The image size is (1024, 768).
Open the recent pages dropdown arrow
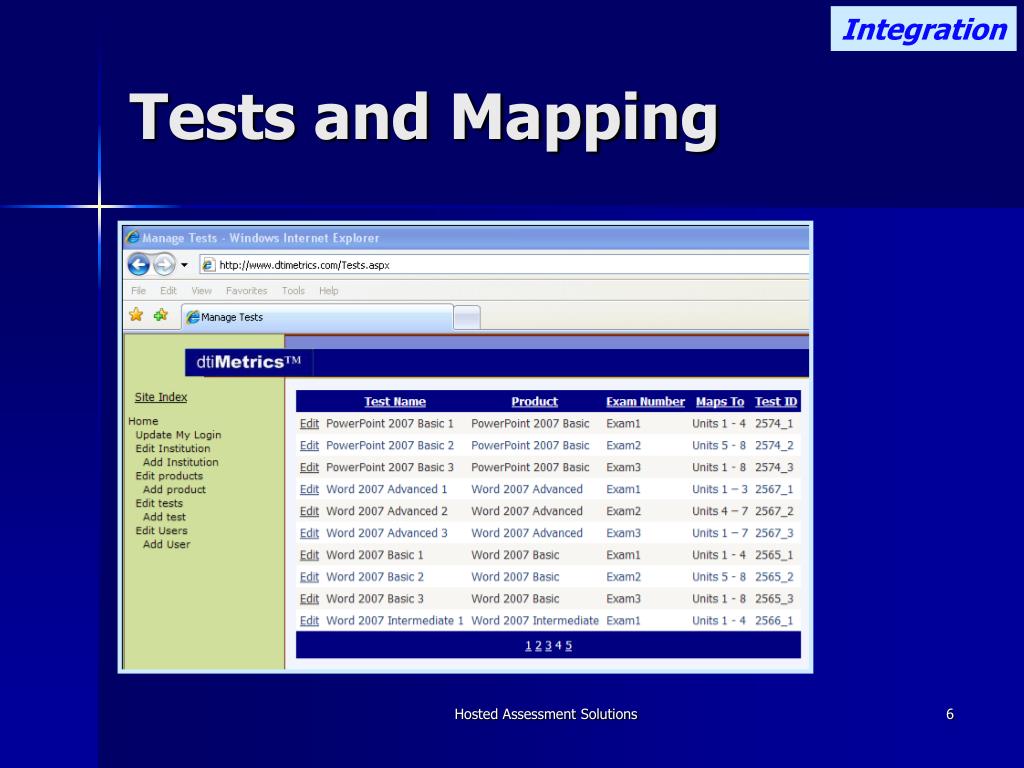pos(184,264)
